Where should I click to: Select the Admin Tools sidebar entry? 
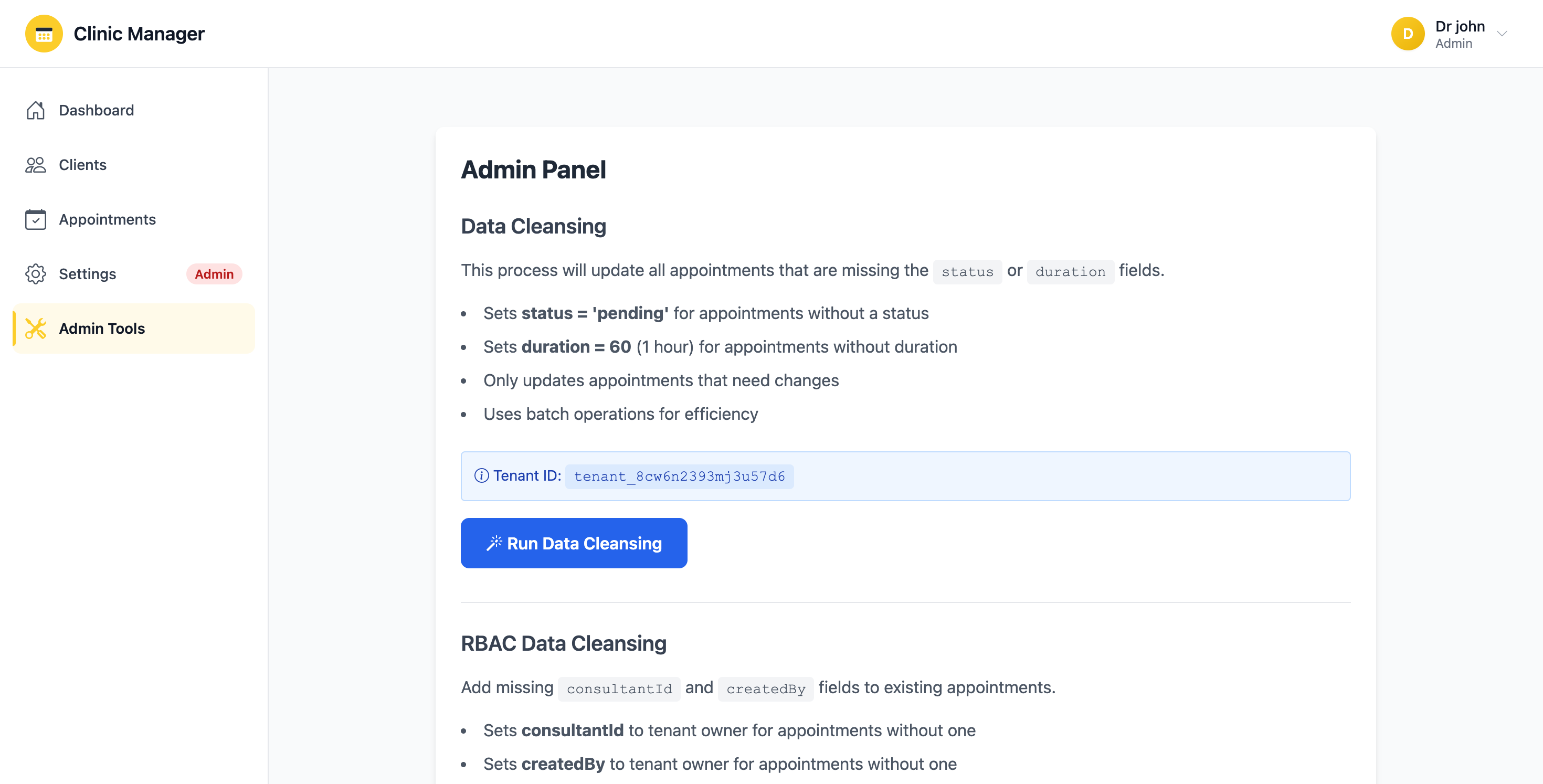point(102,328)
